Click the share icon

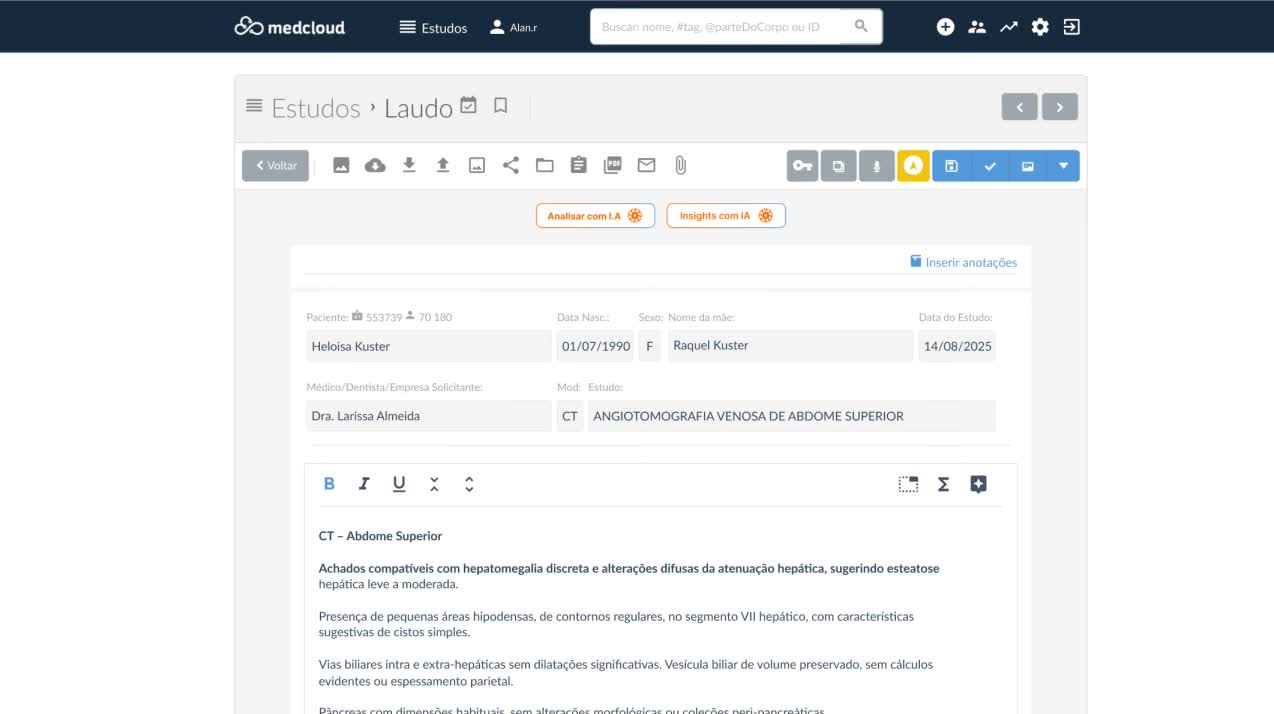tap(511, 165)
